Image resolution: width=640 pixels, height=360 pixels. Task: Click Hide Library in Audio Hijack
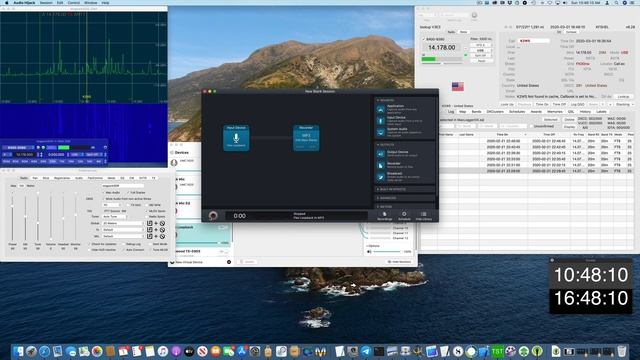point(424,216)
